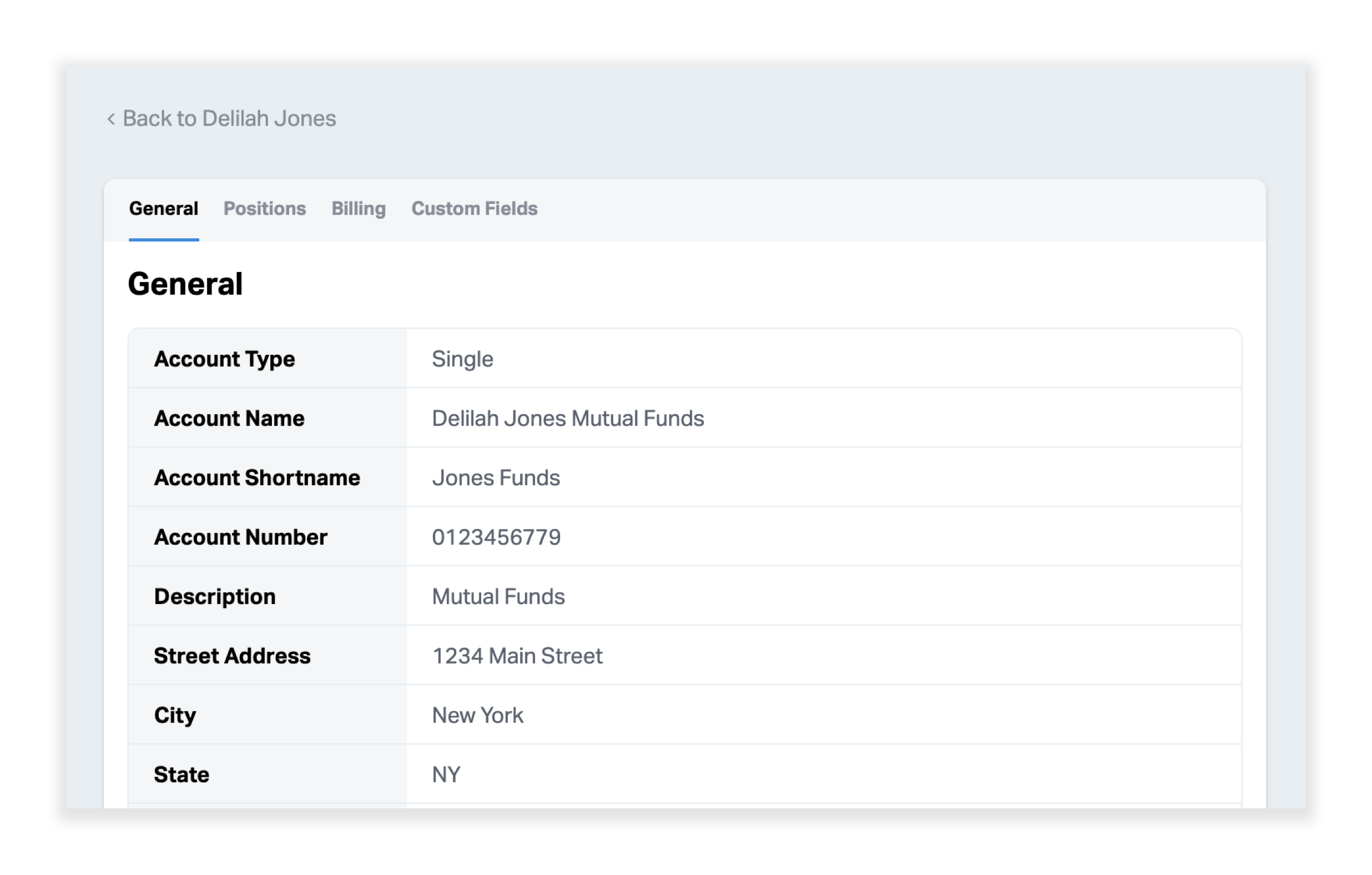Click the General section heading

(x=185, y=284)
